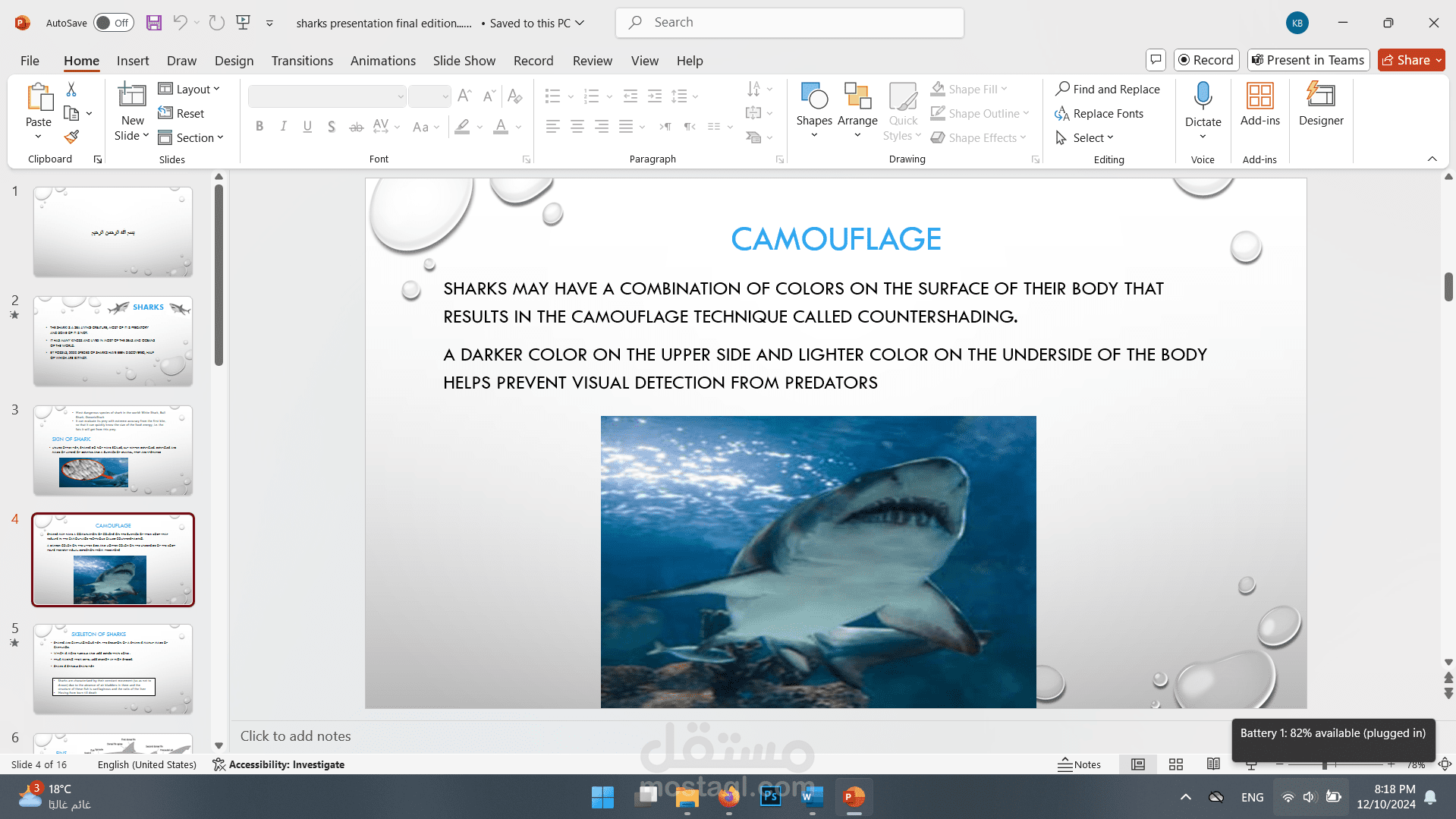Select the Format Painter brush icon
The height and width of the screenshot is (819, 1456).
click(x=71, y=137)
